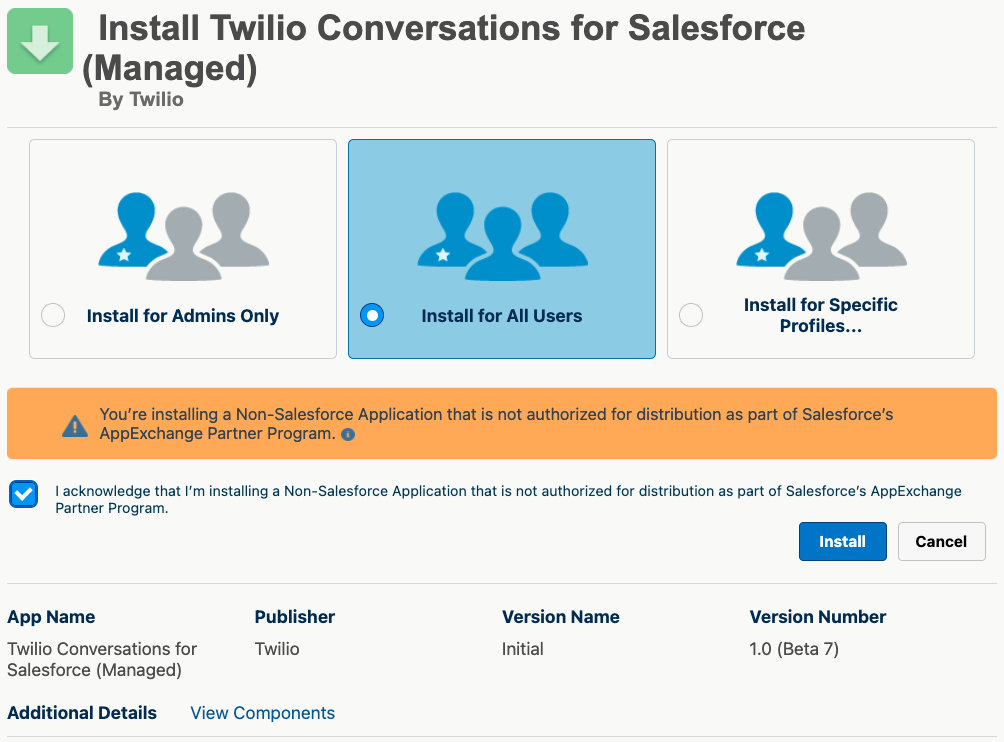The width and height of the screenshot is (1004, 742).
Task: Uncheck the non-Salesforce acknowledgment checkbox
Action: [24, 494]
